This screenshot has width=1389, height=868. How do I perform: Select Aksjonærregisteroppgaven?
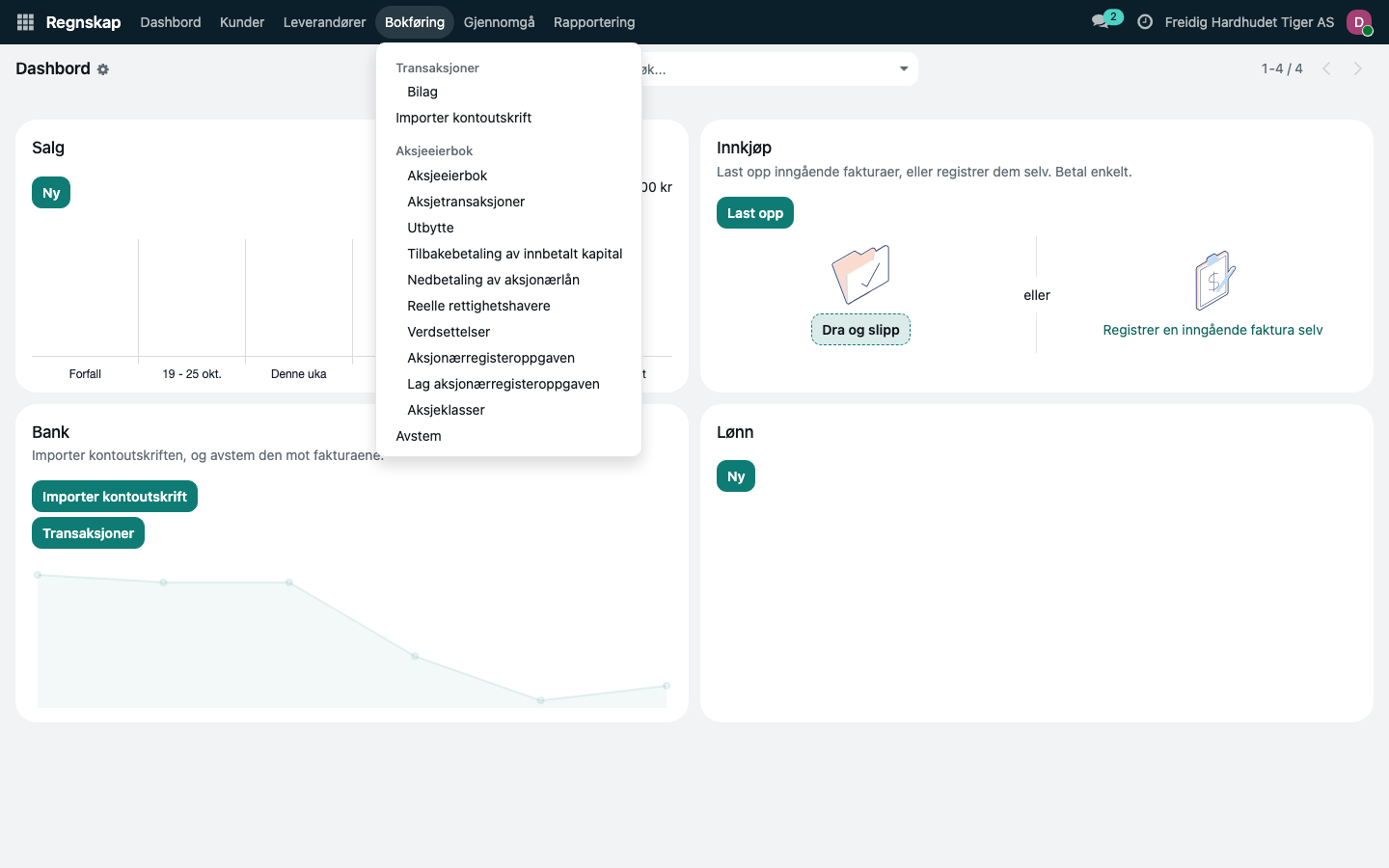point(509,358)
